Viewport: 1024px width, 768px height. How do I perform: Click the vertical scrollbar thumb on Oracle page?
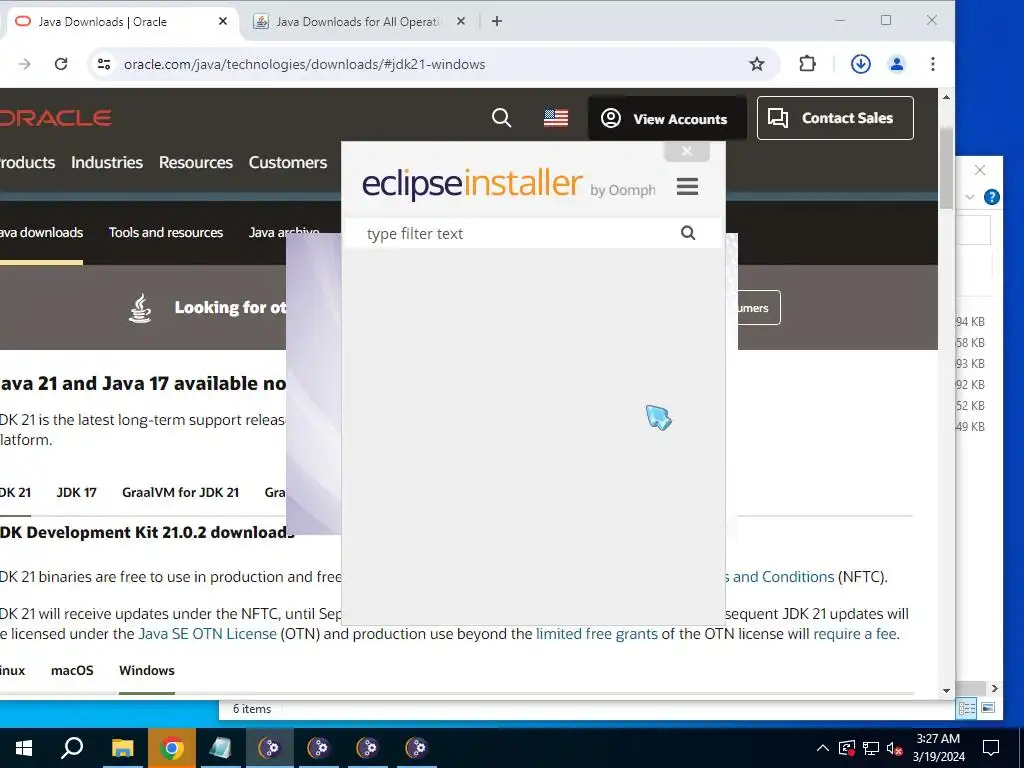946,168
